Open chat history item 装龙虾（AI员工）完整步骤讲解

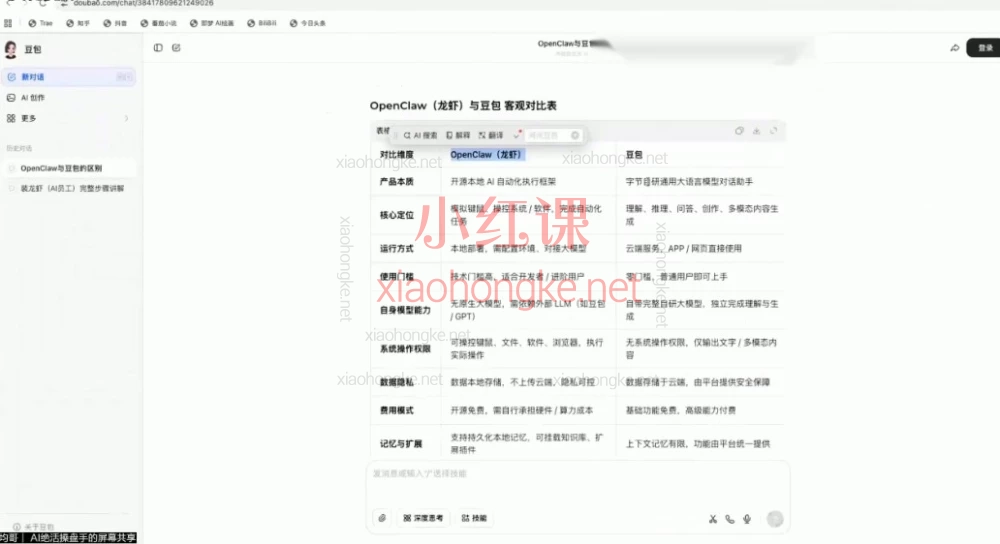click(x=70, y=188)
